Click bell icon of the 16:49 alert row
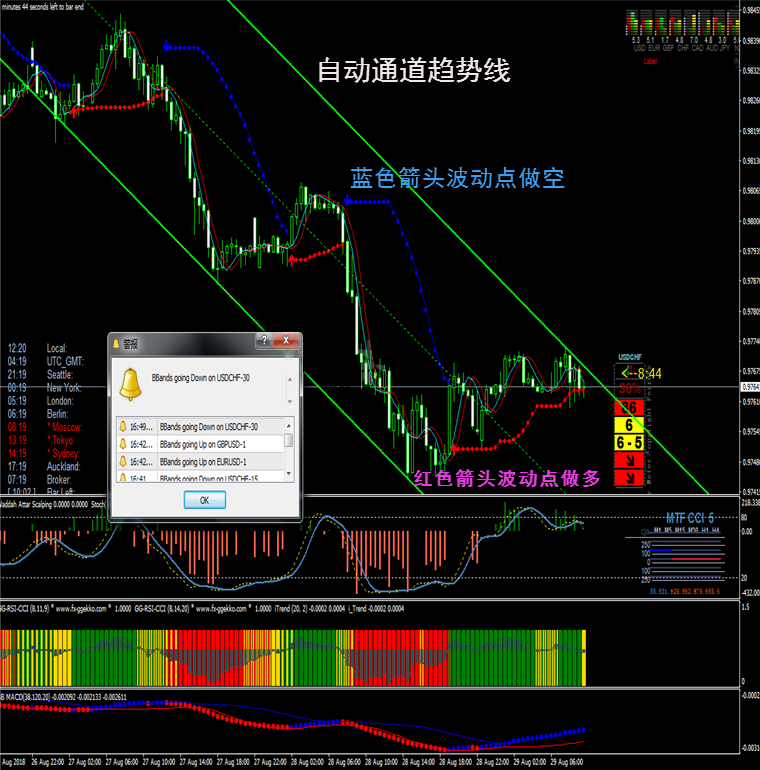 click(123, 426)
